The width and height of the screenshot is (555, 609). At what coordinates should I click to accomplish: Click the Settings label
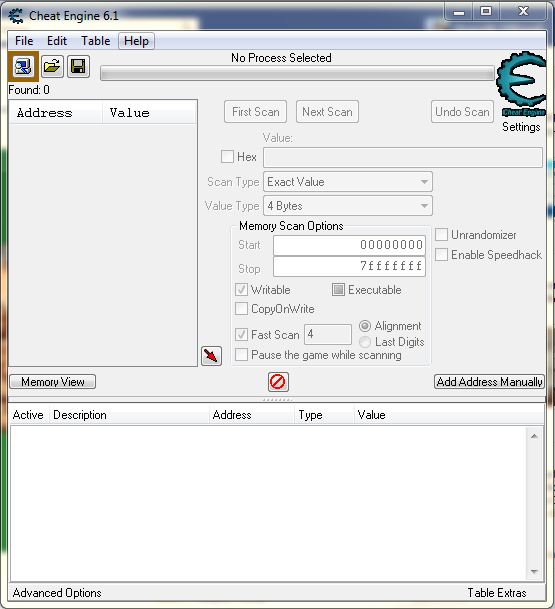coord(521,127)
